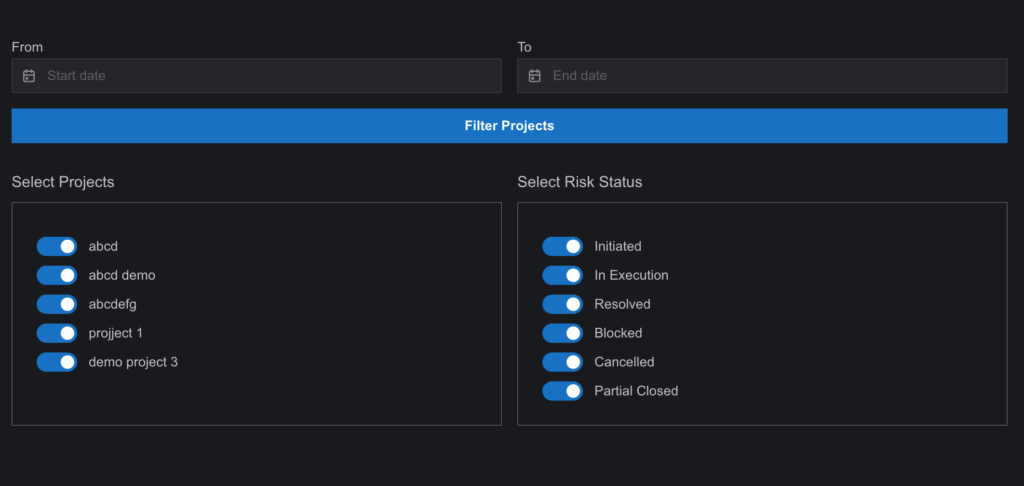Turn off the abcd demo toggle
Viewport: 1024px width, 486px height.
point(57,275)
